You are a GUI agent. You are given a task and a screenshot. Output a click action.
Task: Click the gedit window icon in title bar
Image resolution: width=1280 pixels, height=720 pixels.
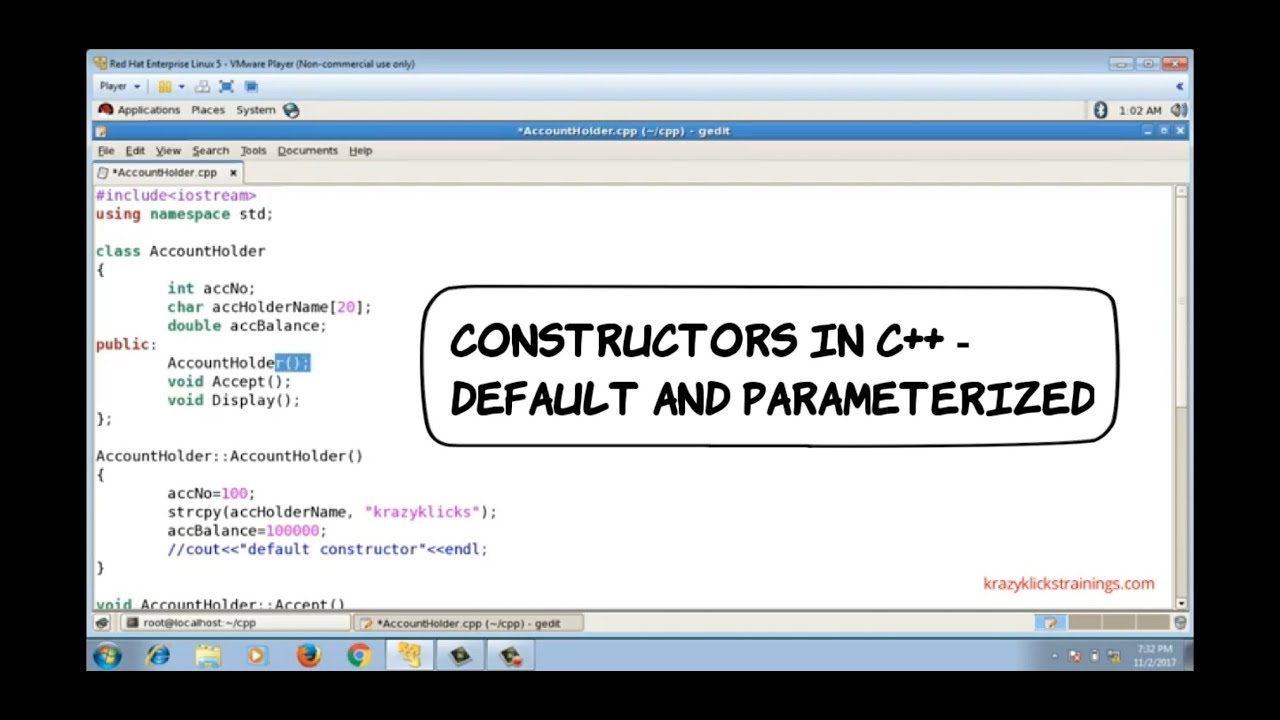point(100,131)
